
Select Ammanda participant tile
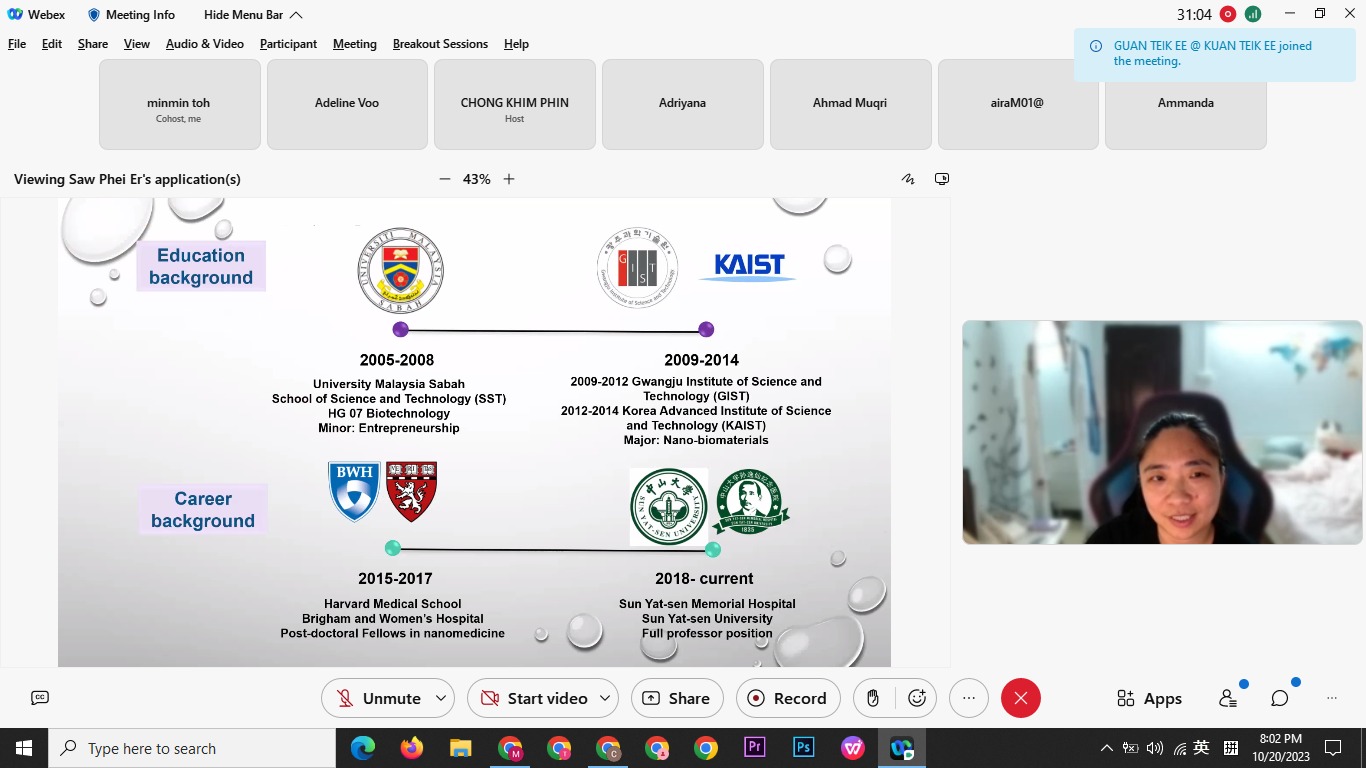[1186, 104]
